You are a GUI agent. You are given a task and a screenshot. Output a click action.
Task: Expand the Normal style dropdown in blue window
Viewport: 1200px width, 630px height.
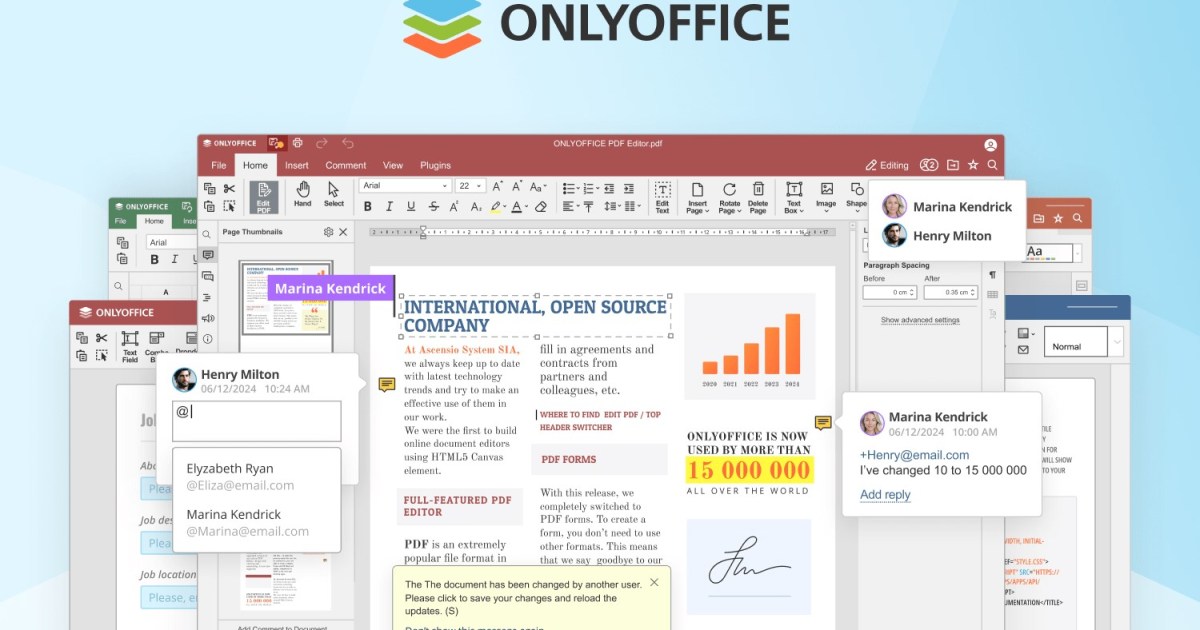pyautogui.click(x=1117, y=342)
